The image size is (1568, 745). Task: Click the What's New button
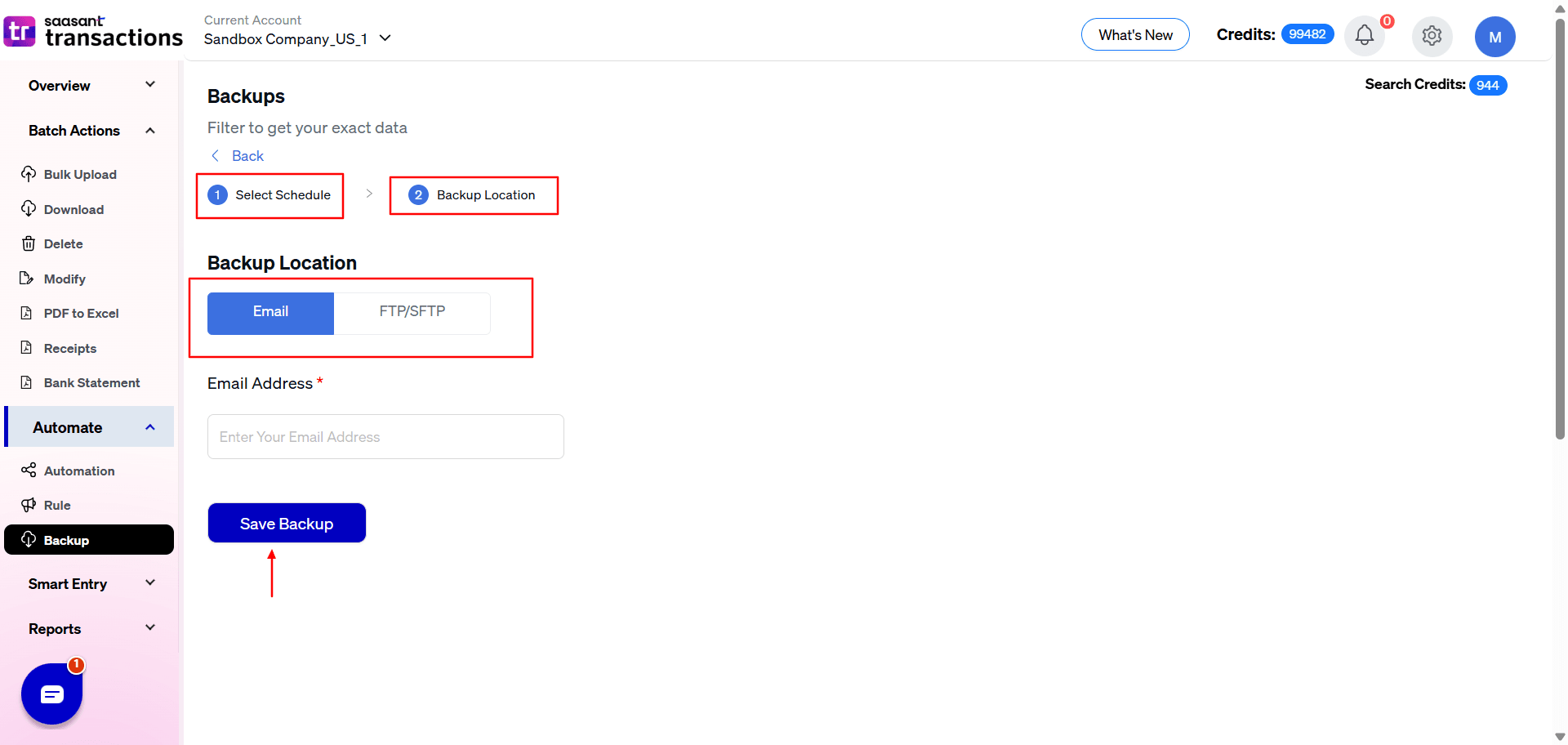1135,34
